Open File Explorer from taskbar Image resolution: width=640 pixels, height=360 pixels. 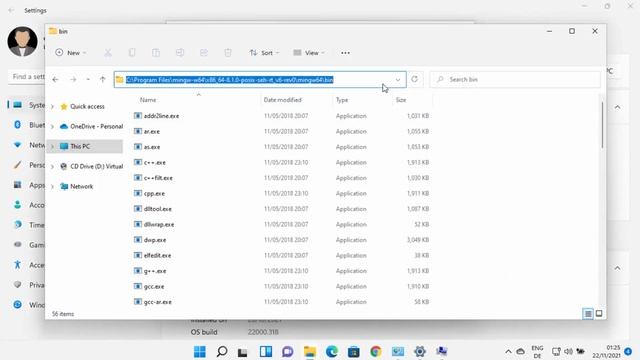click(x=310, y=351)
